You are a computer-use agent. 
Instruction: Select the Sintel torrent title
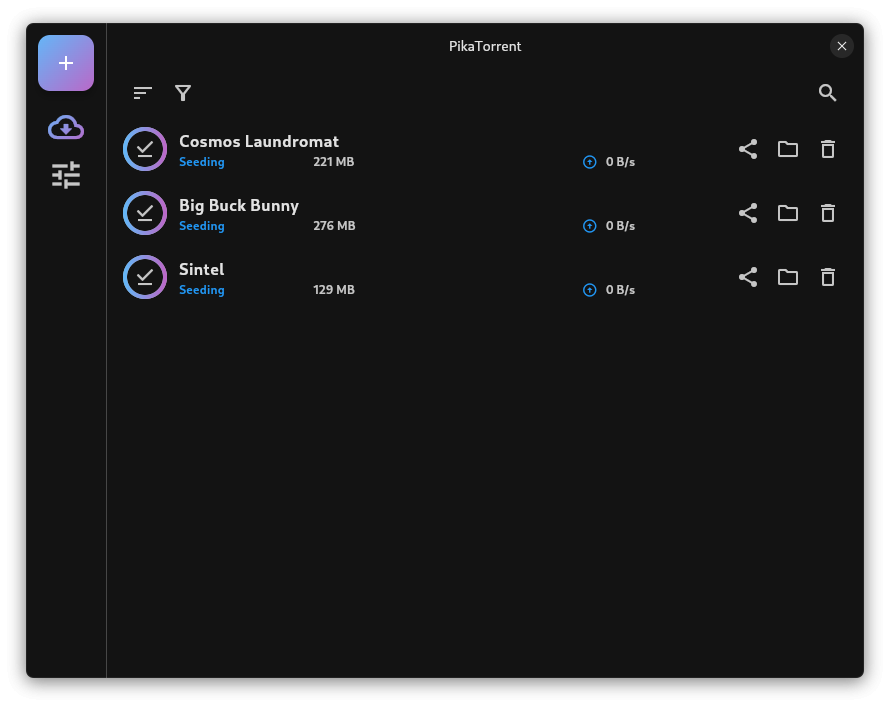coord(202,269)
